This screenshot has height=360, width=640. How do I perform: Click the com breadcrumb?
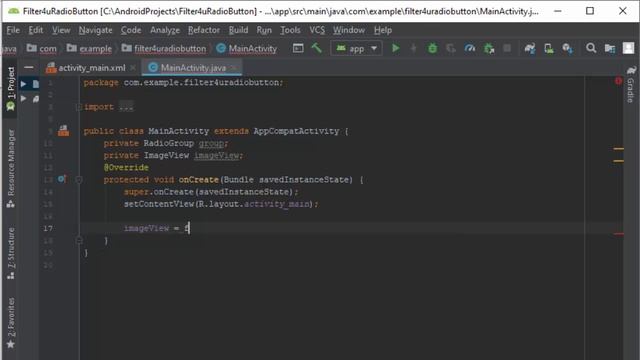[42, 49]
